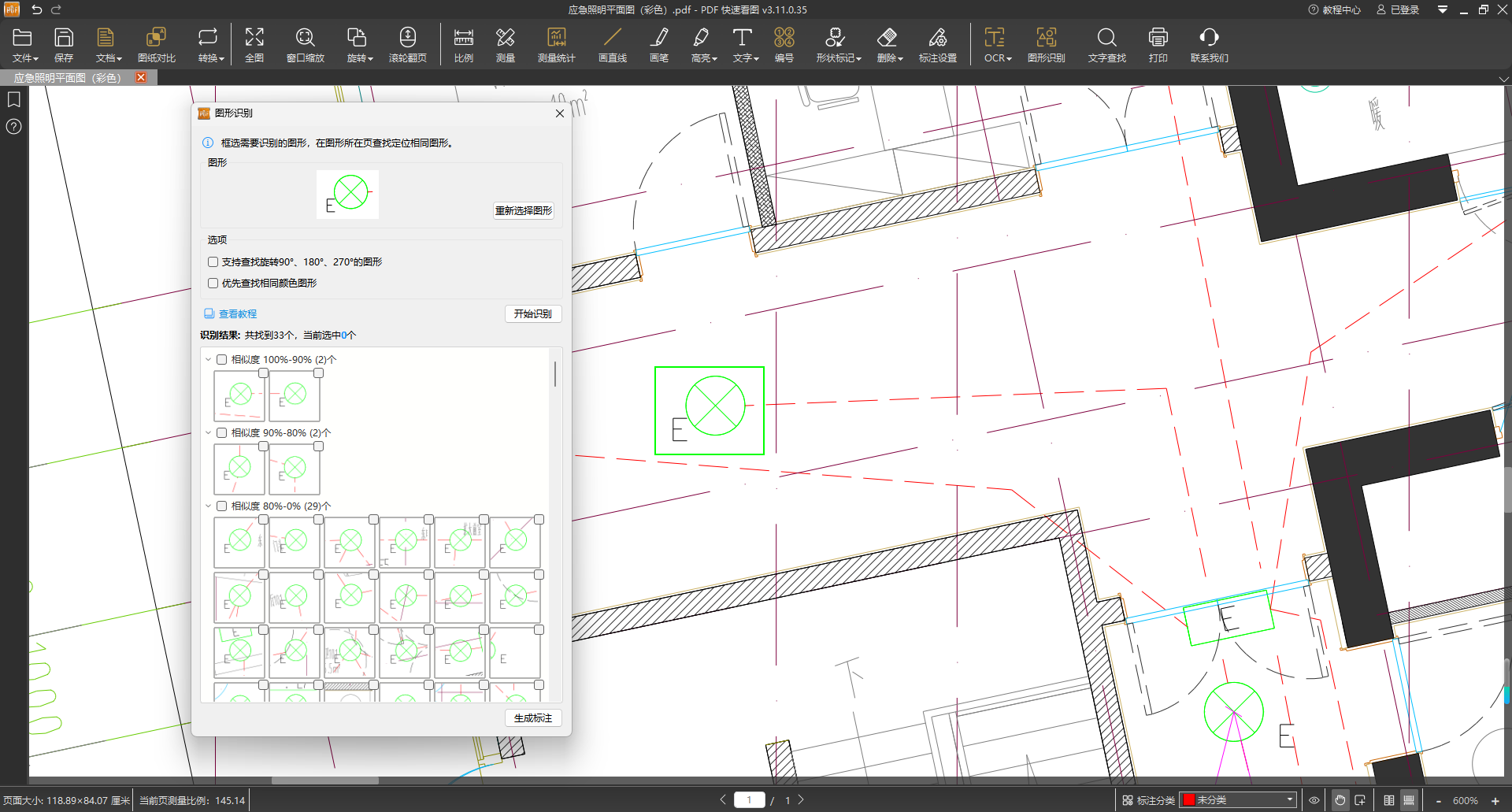
Task: Select the 全图 fit-all view icon
Action: 254,44
